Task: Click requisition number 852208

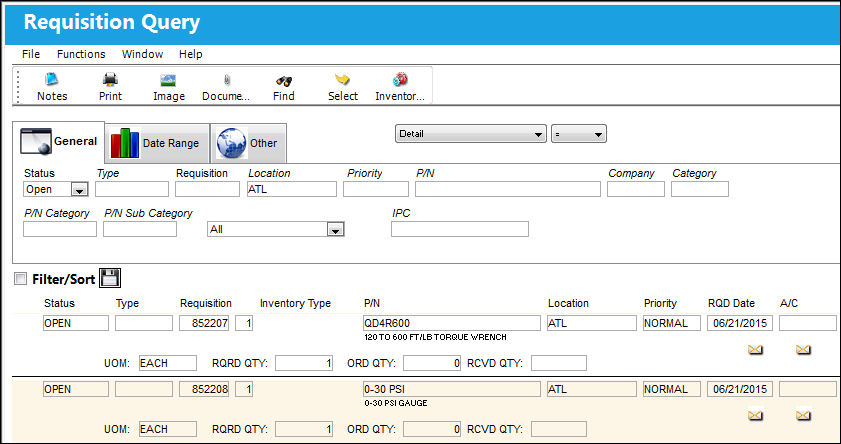Action: click(x=204, y=389)
